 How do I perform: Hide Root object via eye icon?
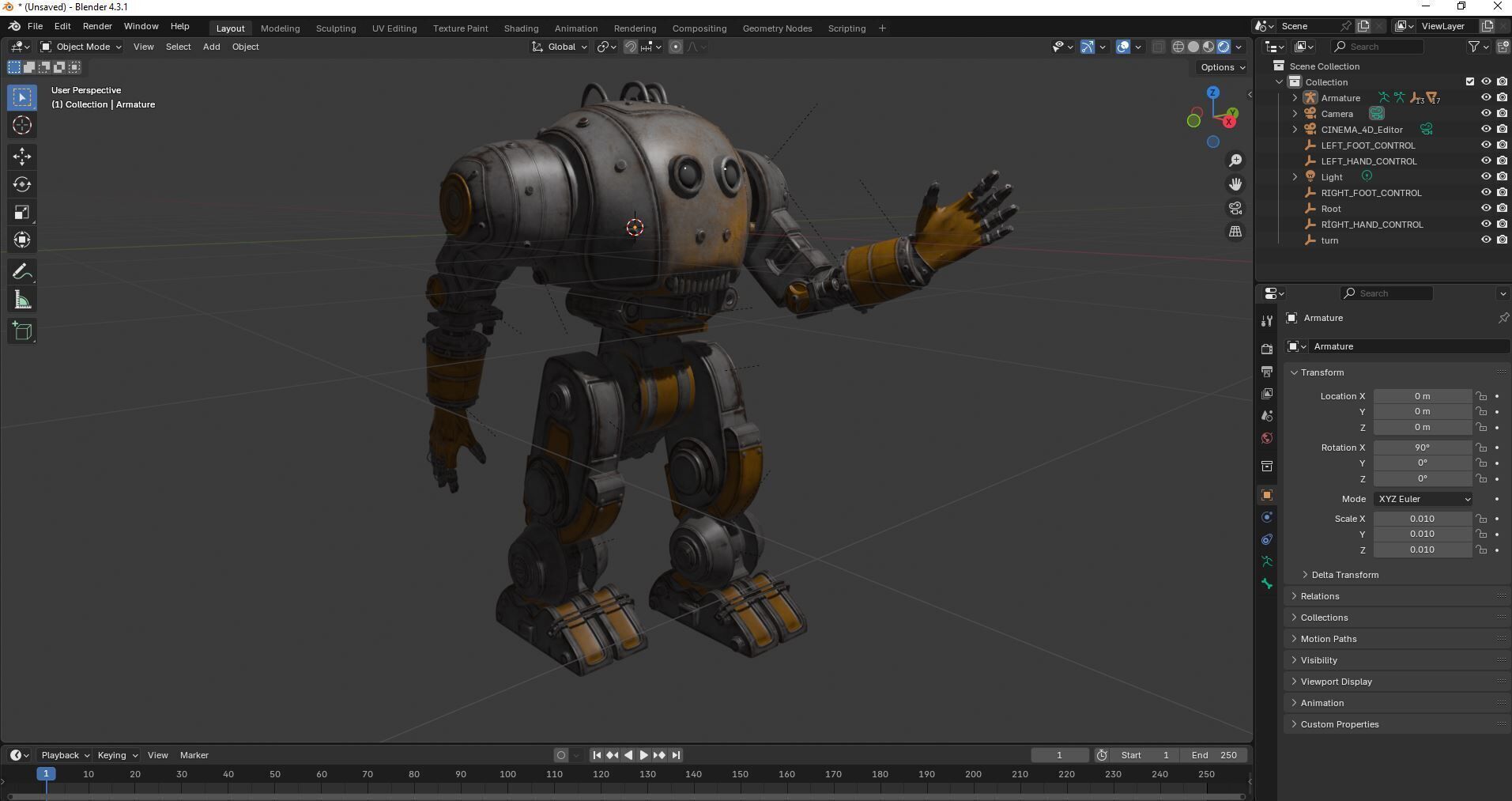point(1486,209)
